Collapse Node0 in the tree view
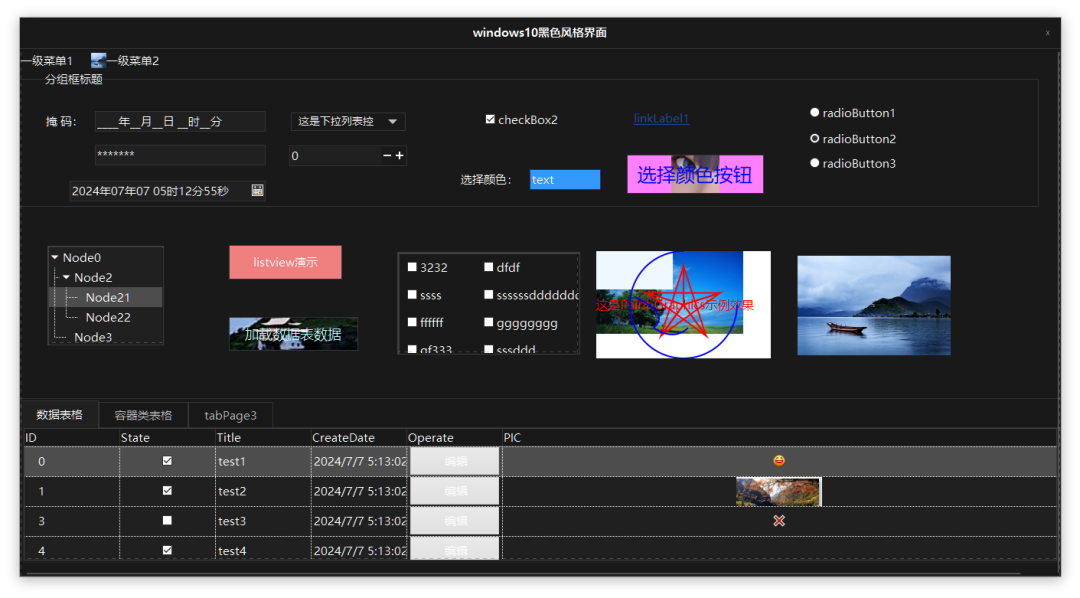The width and height of the screenshot is (1080, 598). click(55, 258)
